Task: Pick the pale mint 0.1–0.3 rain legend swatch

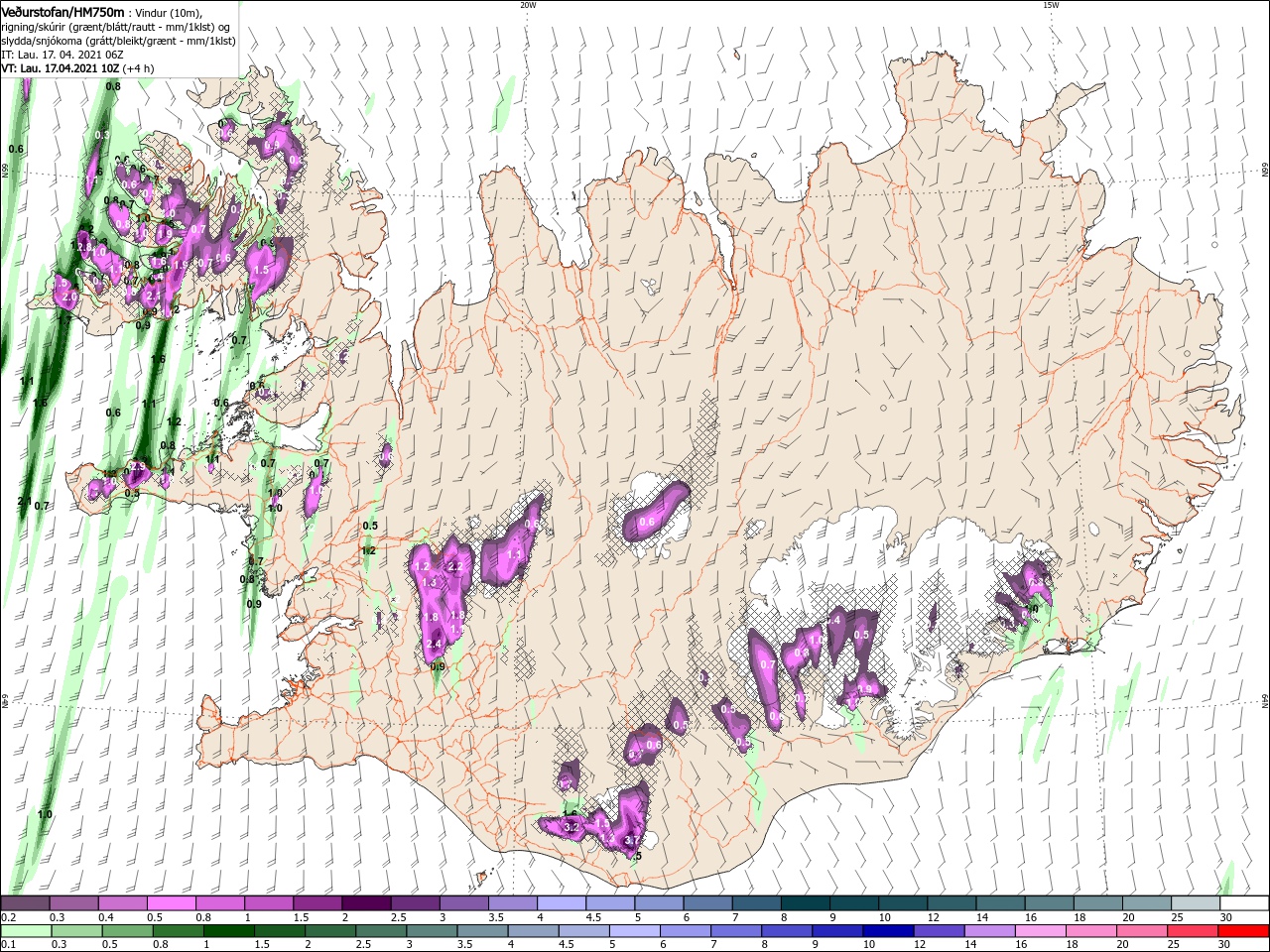Action: coord(25,931)
